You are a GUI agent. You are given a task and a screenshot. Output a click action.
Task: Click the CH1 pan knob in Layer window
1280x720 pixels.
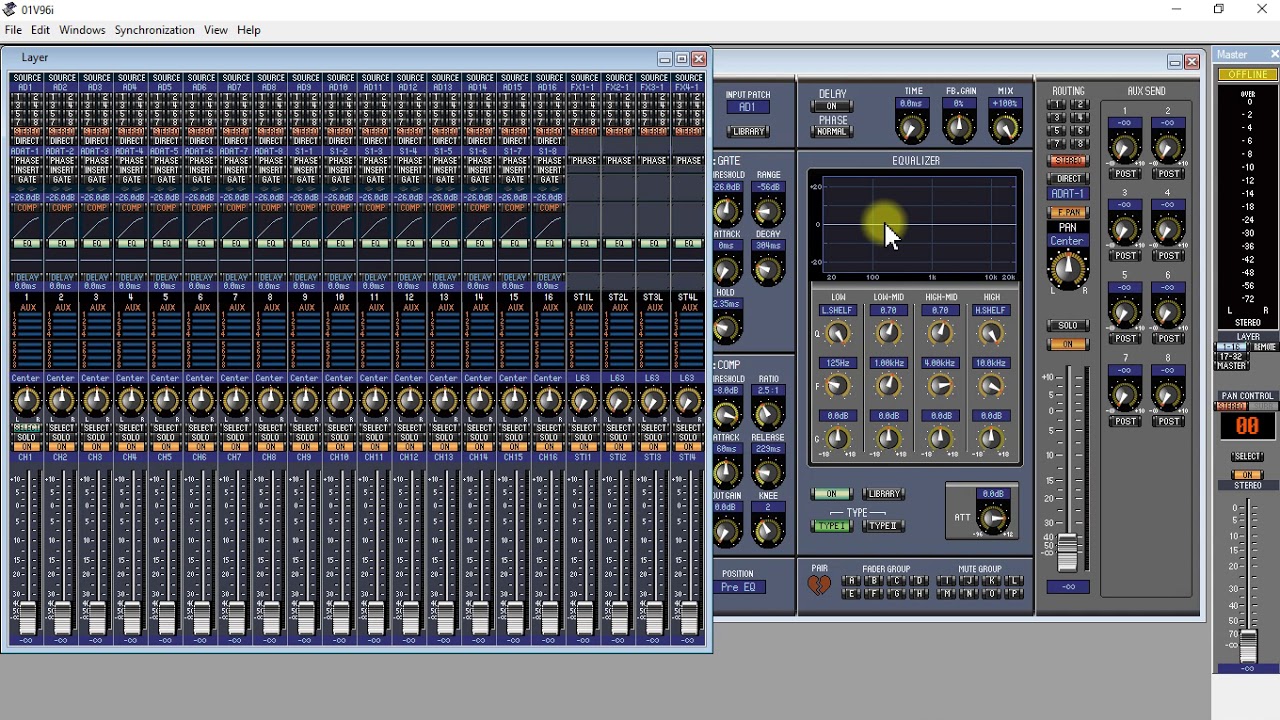click(x=27, y=402)
